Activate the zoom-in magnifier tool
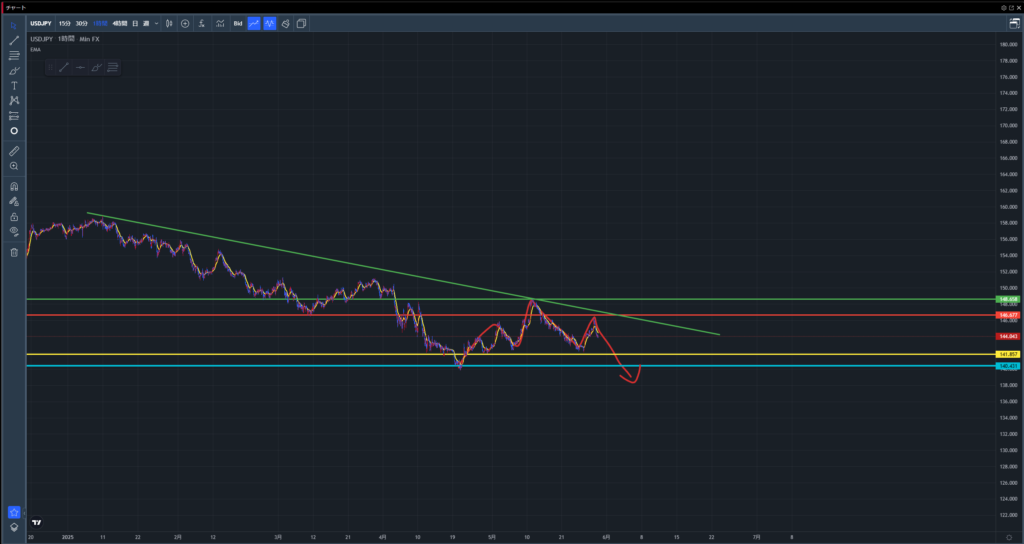 click(14, 166)
